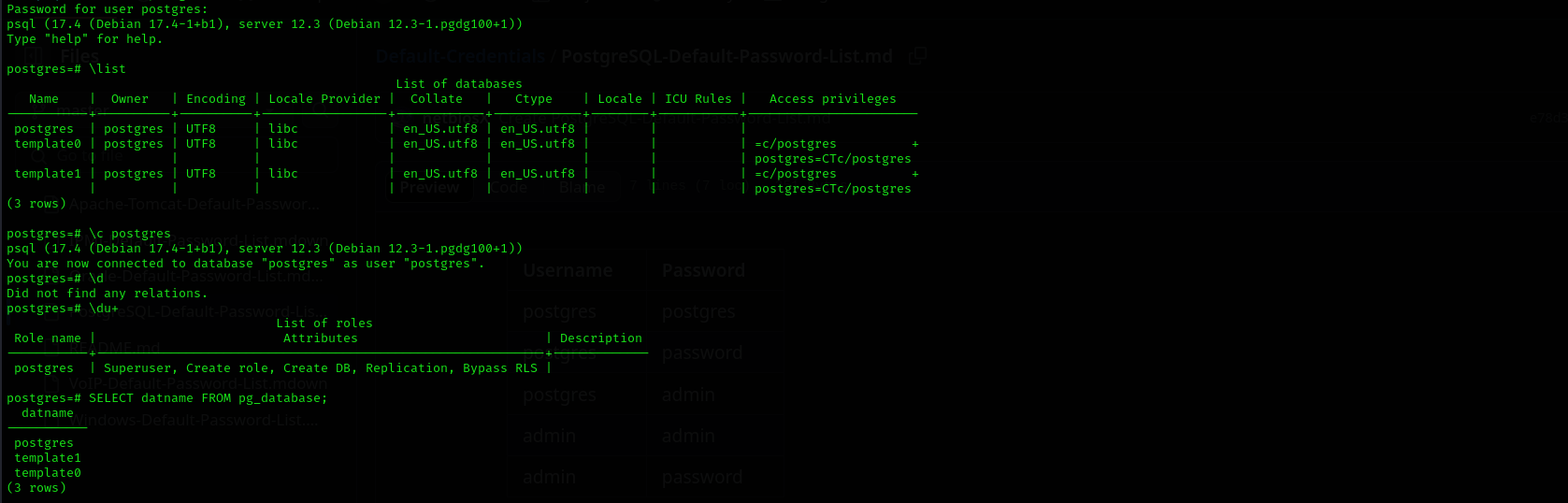This screenshot has height=503, width=1568.
Task: Click the \list command line
Action: coord(65,69)
